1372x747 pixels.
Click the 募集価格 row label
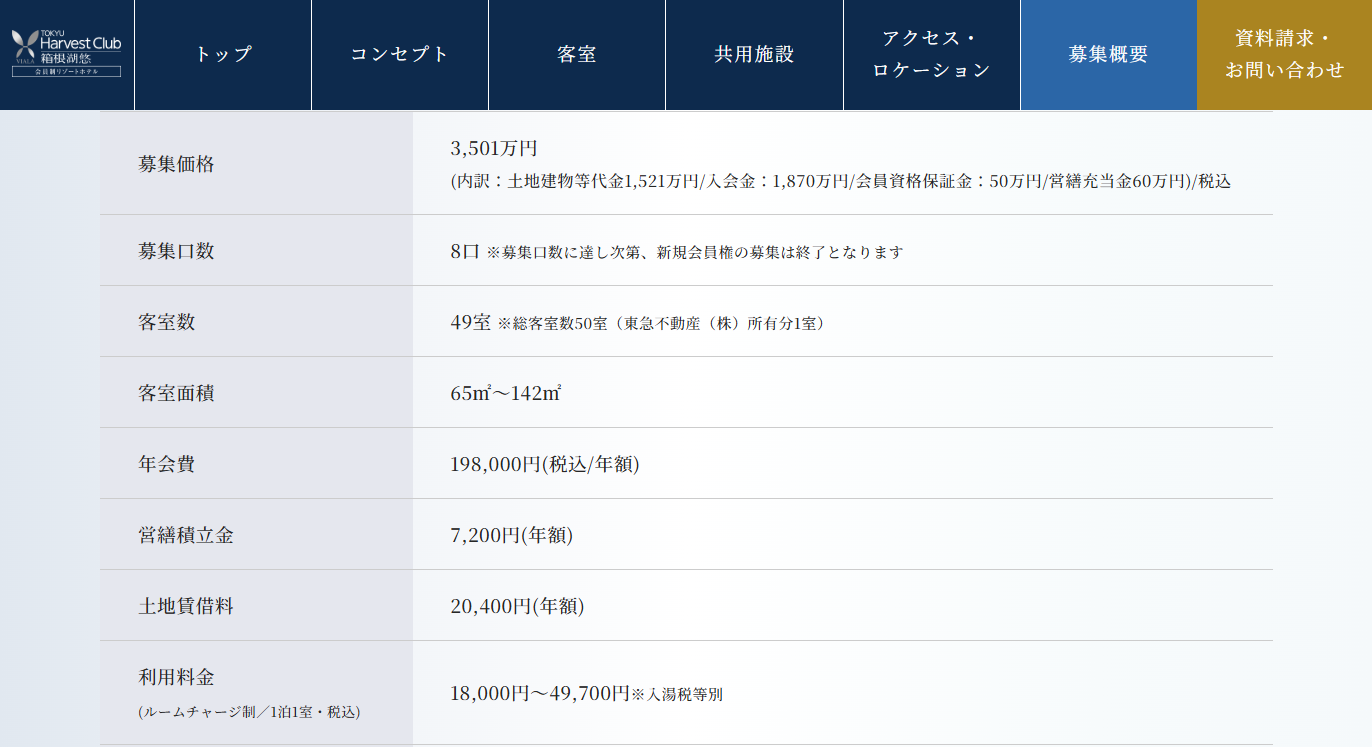tap(176, 165)
